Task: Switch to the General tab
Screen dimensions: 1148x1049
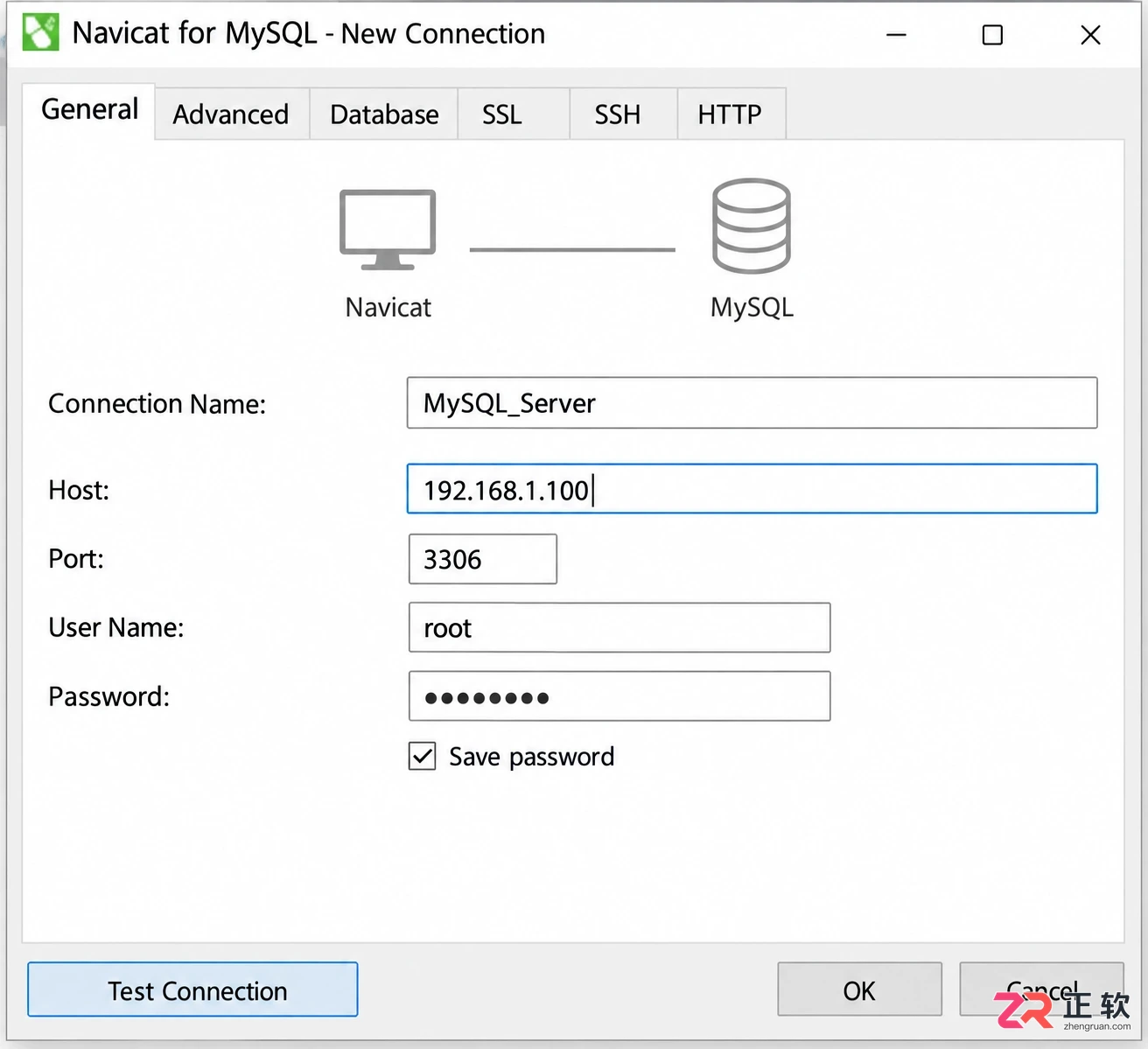Action: point(89,110)
